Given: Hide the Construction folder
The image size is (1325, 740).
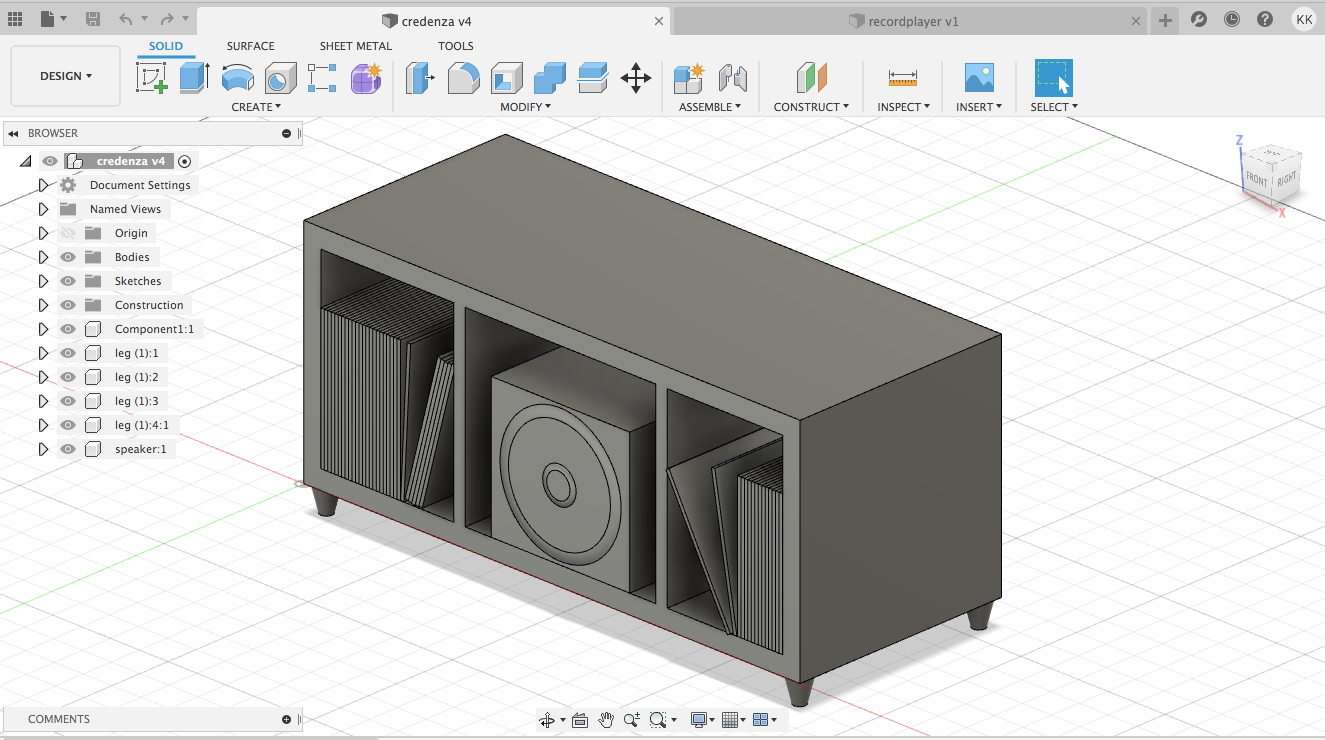Looking at the screenshot, I should pyautogui.click(x=68, y=305).
